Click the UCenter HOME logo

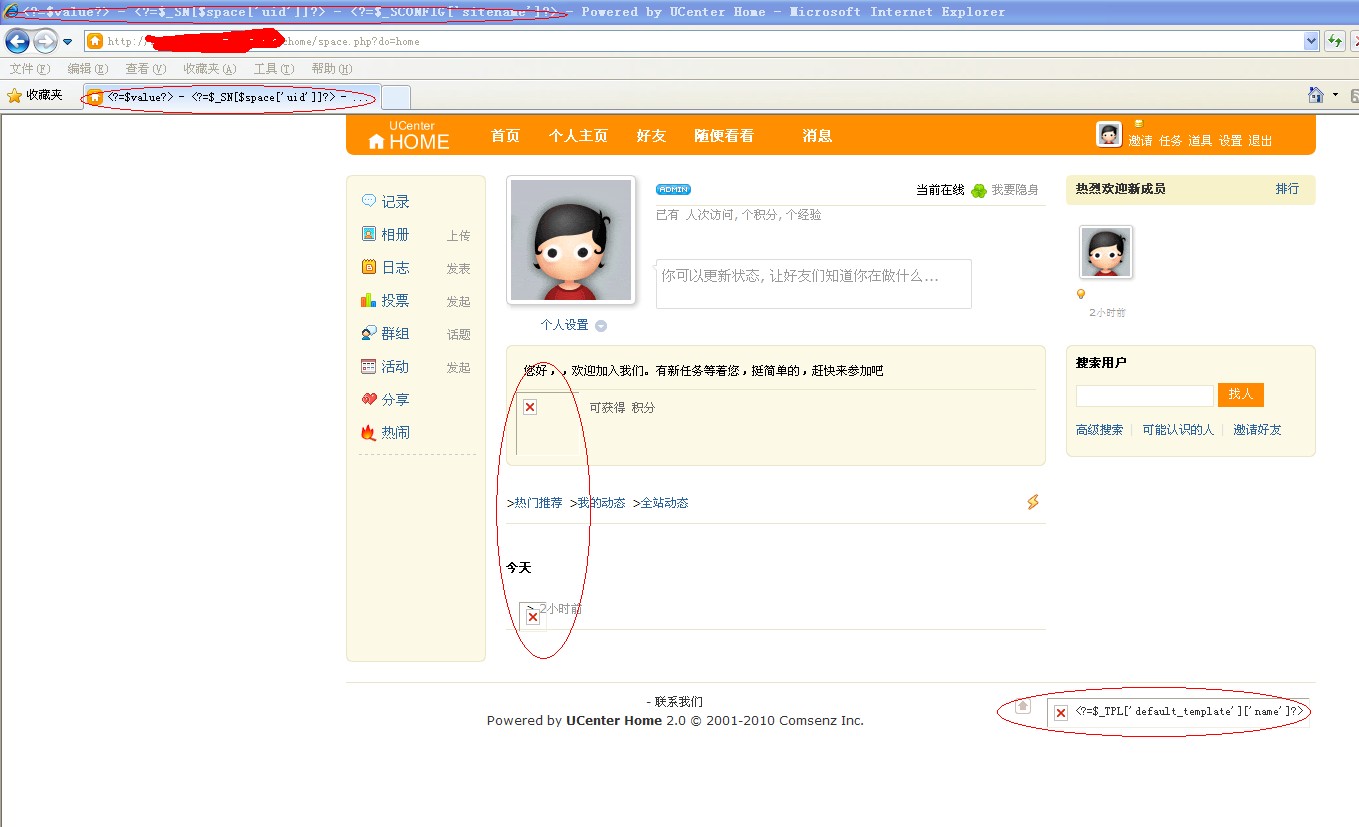[x=408, y=136]
